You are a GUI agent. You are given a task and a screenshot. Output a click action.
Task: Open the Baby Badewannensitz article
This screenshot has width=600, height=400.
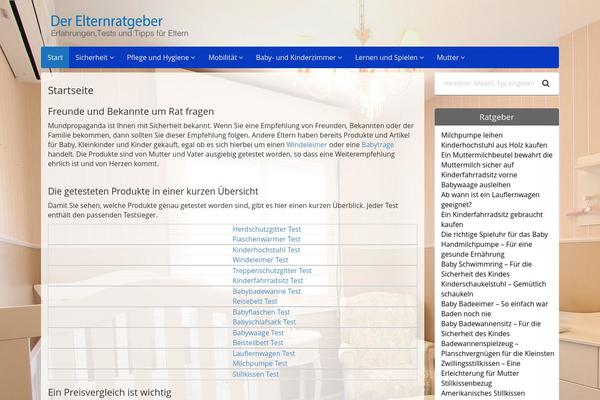tap(491, 328)
